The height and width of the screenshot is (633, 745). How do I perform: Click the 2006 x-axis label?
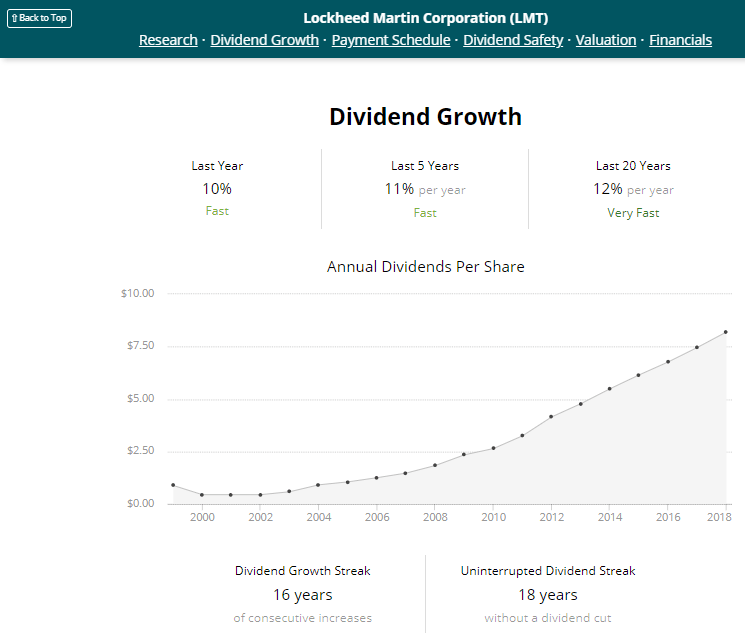[377, 517]
